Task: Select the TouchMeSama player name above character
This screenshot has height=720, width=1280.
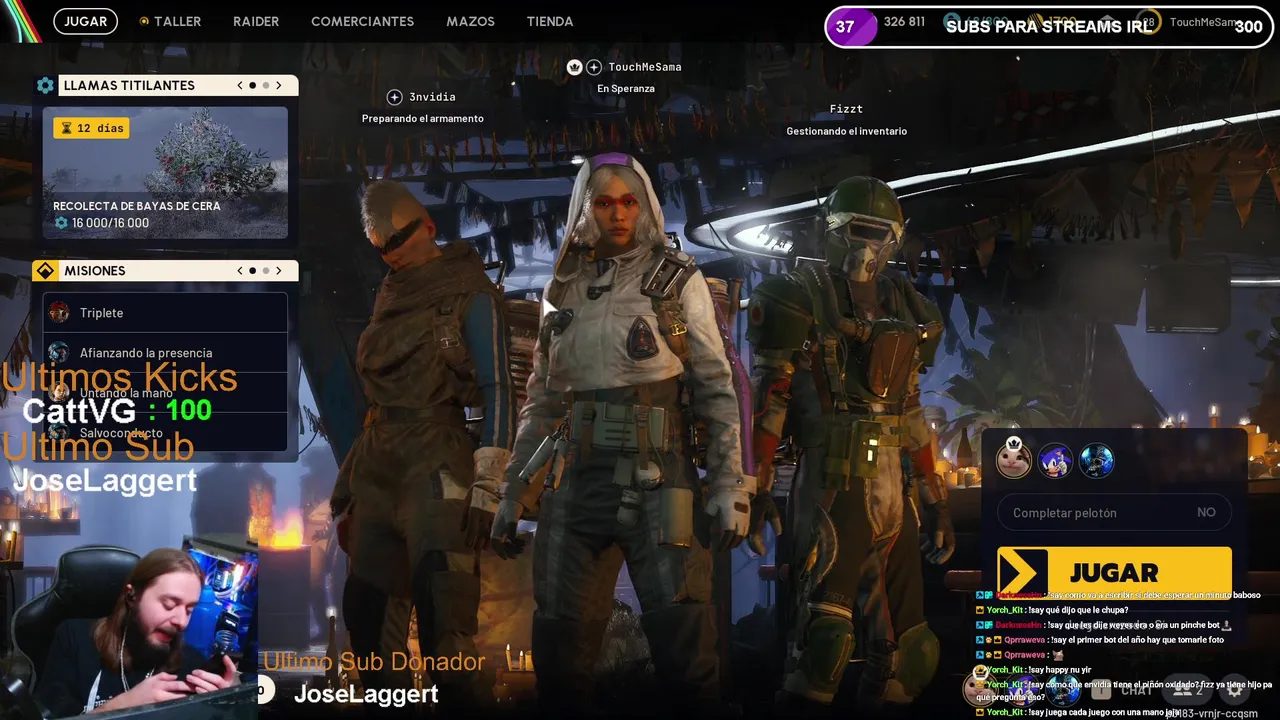Action: tap(645, 67)
